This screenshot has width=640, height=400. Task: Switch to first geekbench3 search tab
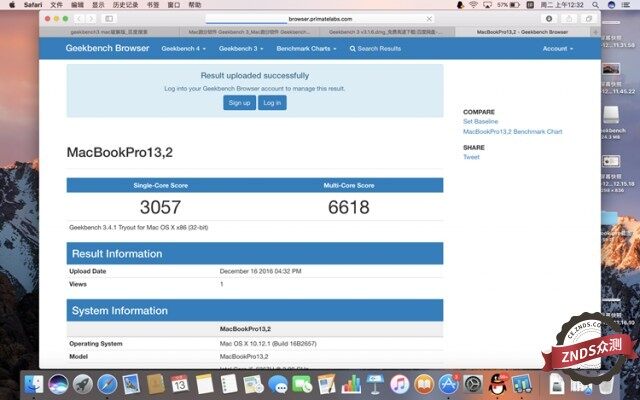point(109,32)
